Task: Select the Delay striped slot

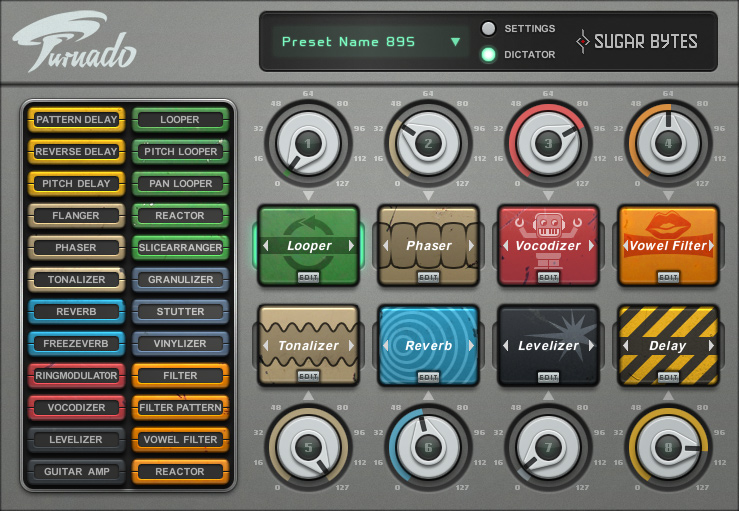Action: click(668, 345)
